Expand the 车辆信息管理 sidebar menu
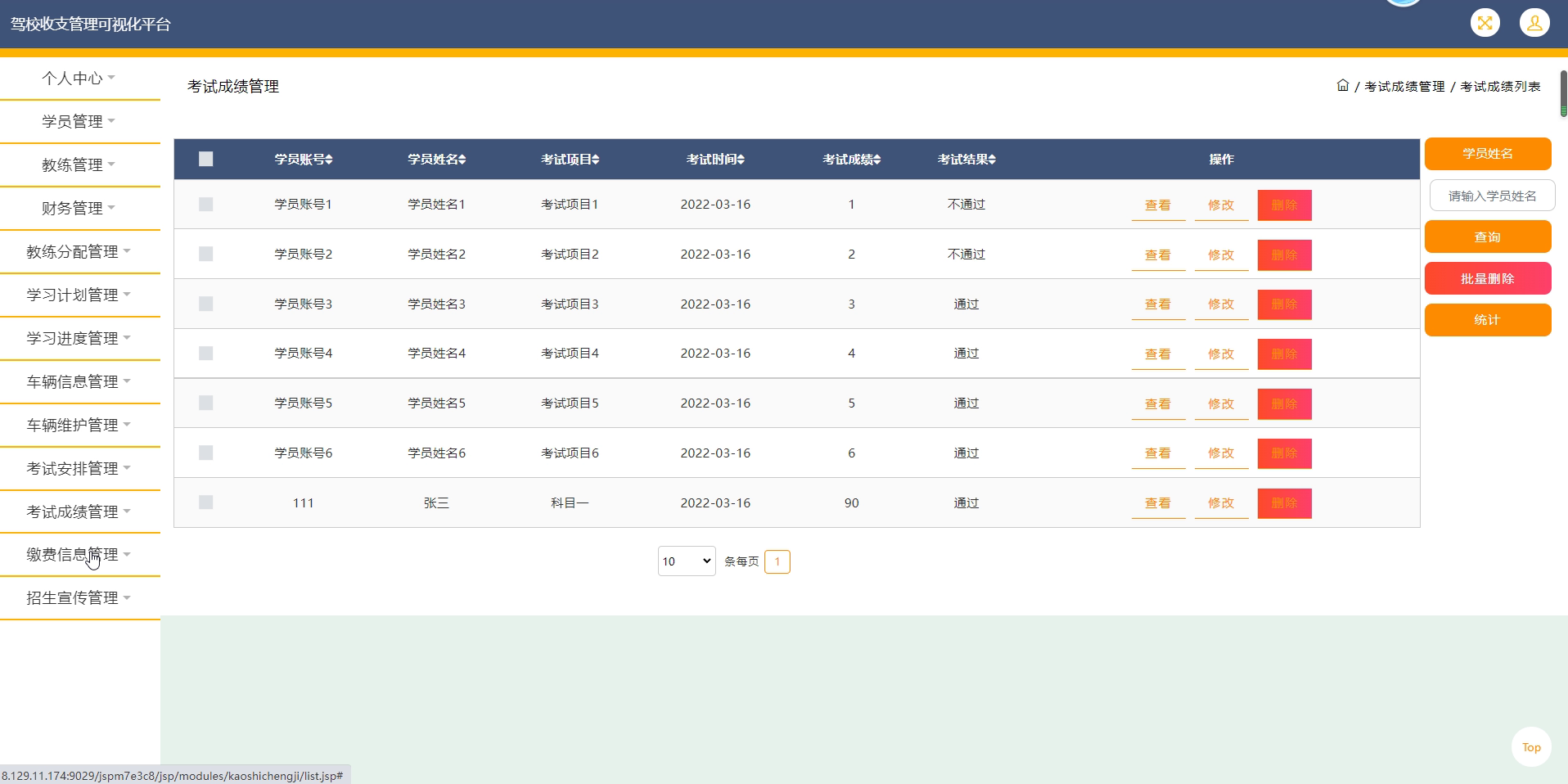Image resolution: width=1568 pixels, height=784 pixels. tap(79, 382)
